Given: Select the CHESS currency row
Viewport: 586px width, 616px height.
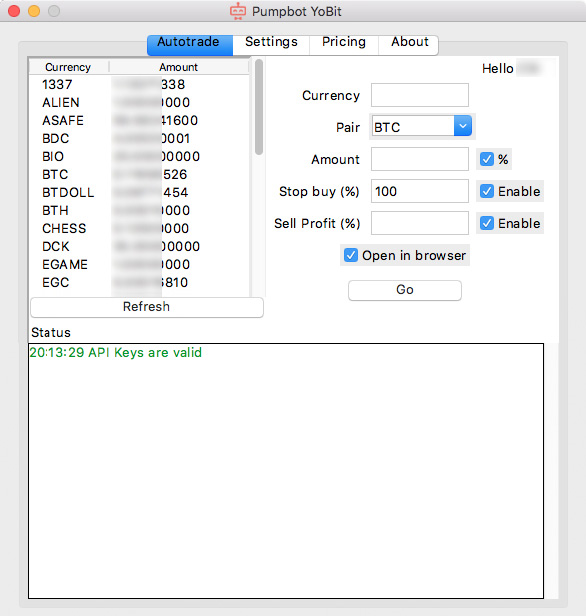Looking at the screenshot, I should tap(139, 229).
